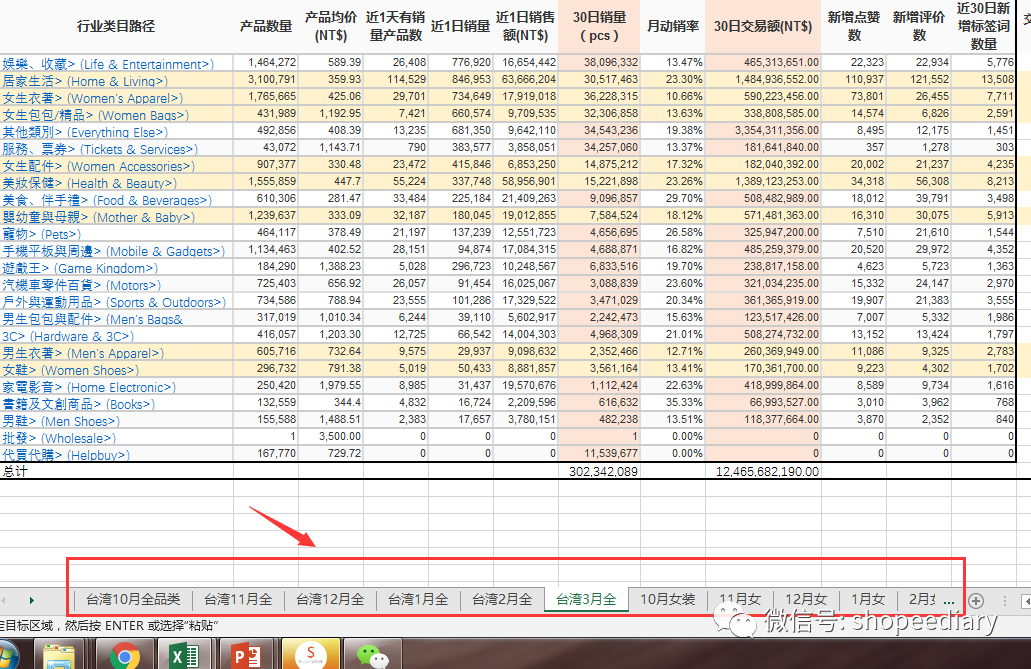Open the Sports & Outdoors category link
Viewport: 1031px width, 669px height.
pyautogui.click(x=114, y=303)
